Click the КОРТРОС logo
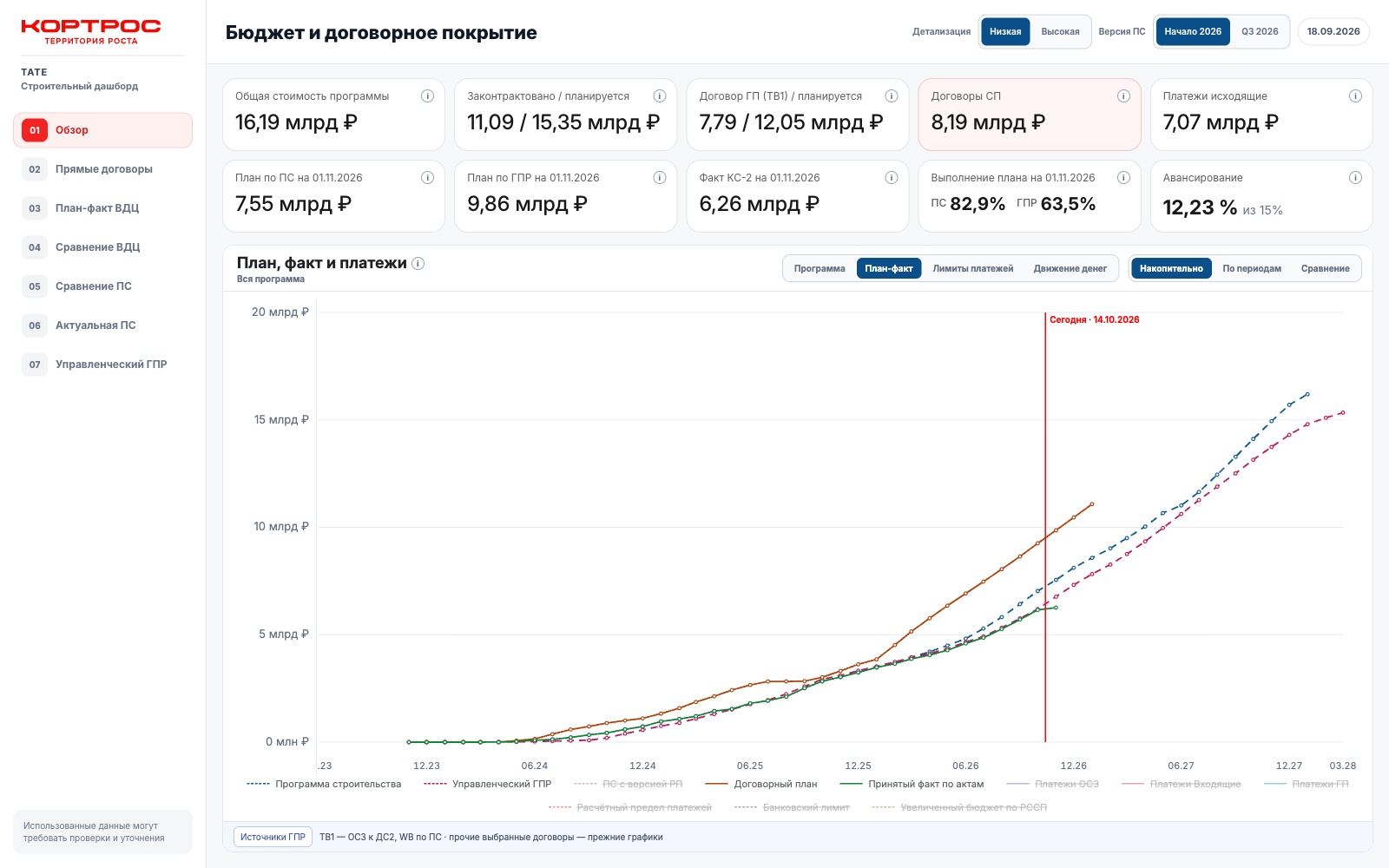1389x868 pixels. tap(91, 32)
